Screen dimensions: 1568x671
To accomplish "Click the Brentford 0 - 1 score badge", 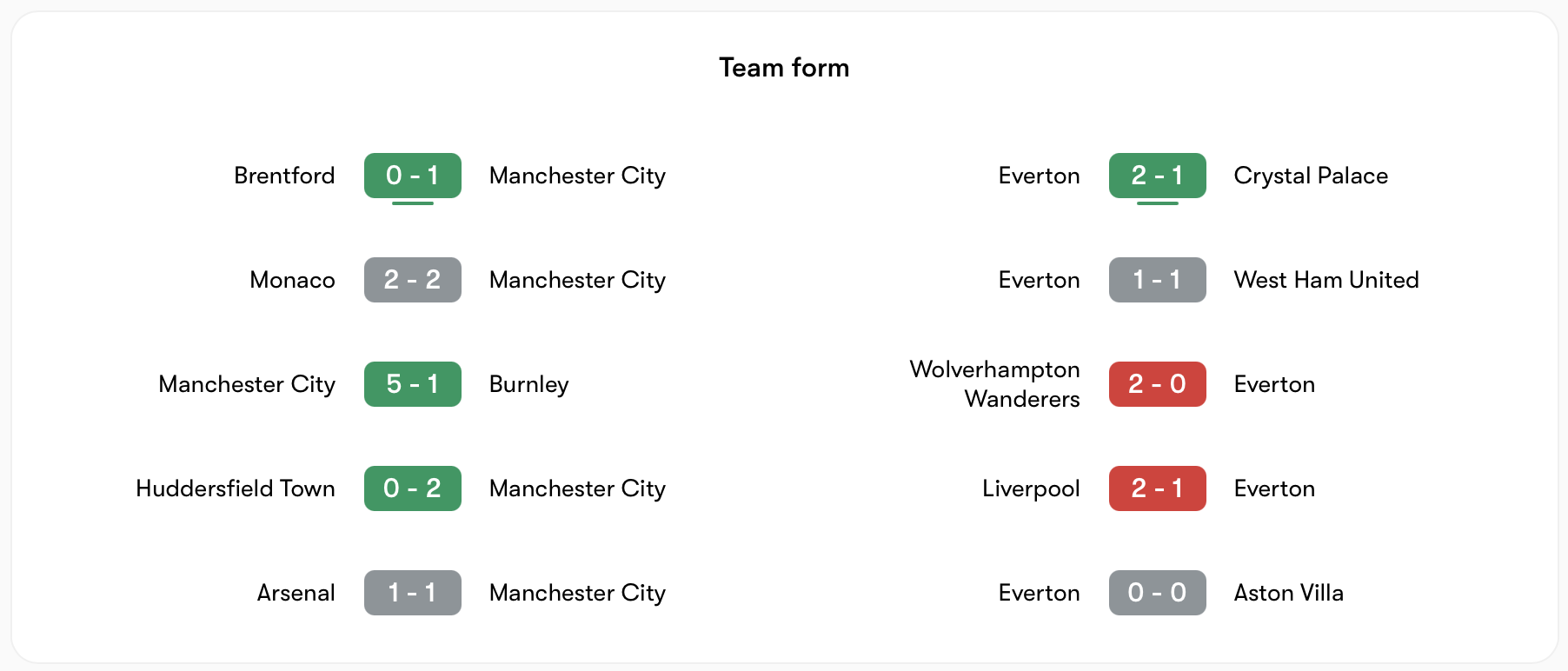I will tap(412, 176).
